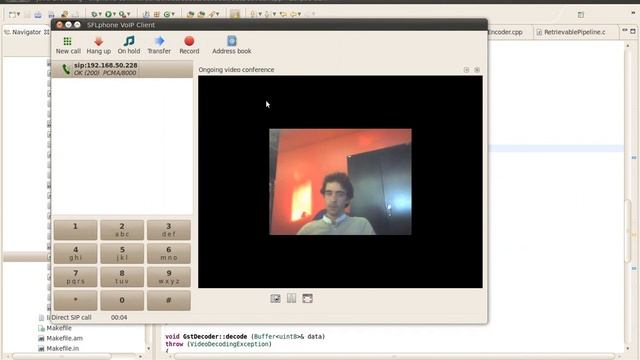Click the Eclipse New file toolbar icon
Viewport: 640px width, 360px height.
tap(12, 15)
